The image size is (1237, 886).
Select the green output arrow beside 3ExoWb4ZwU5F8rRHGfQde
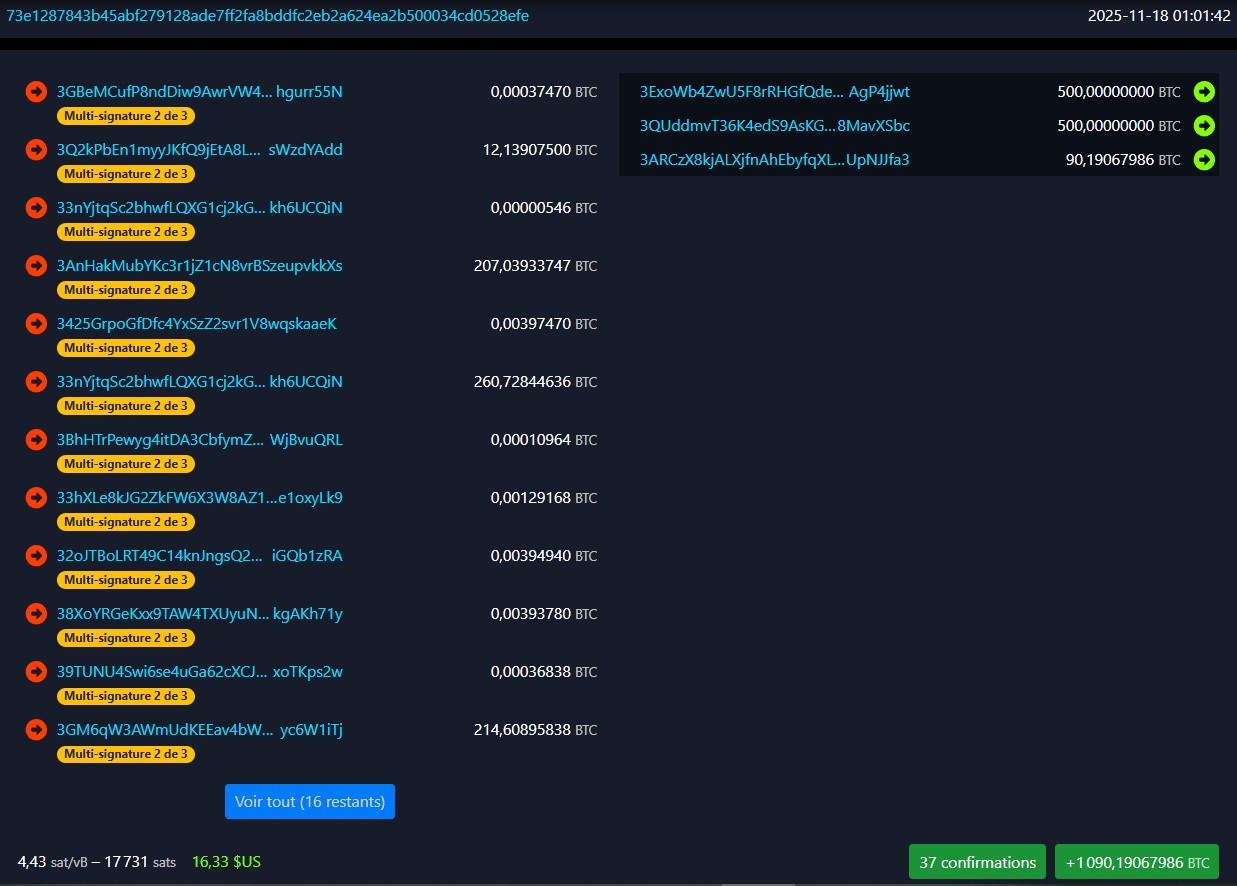pos(1204,91)
